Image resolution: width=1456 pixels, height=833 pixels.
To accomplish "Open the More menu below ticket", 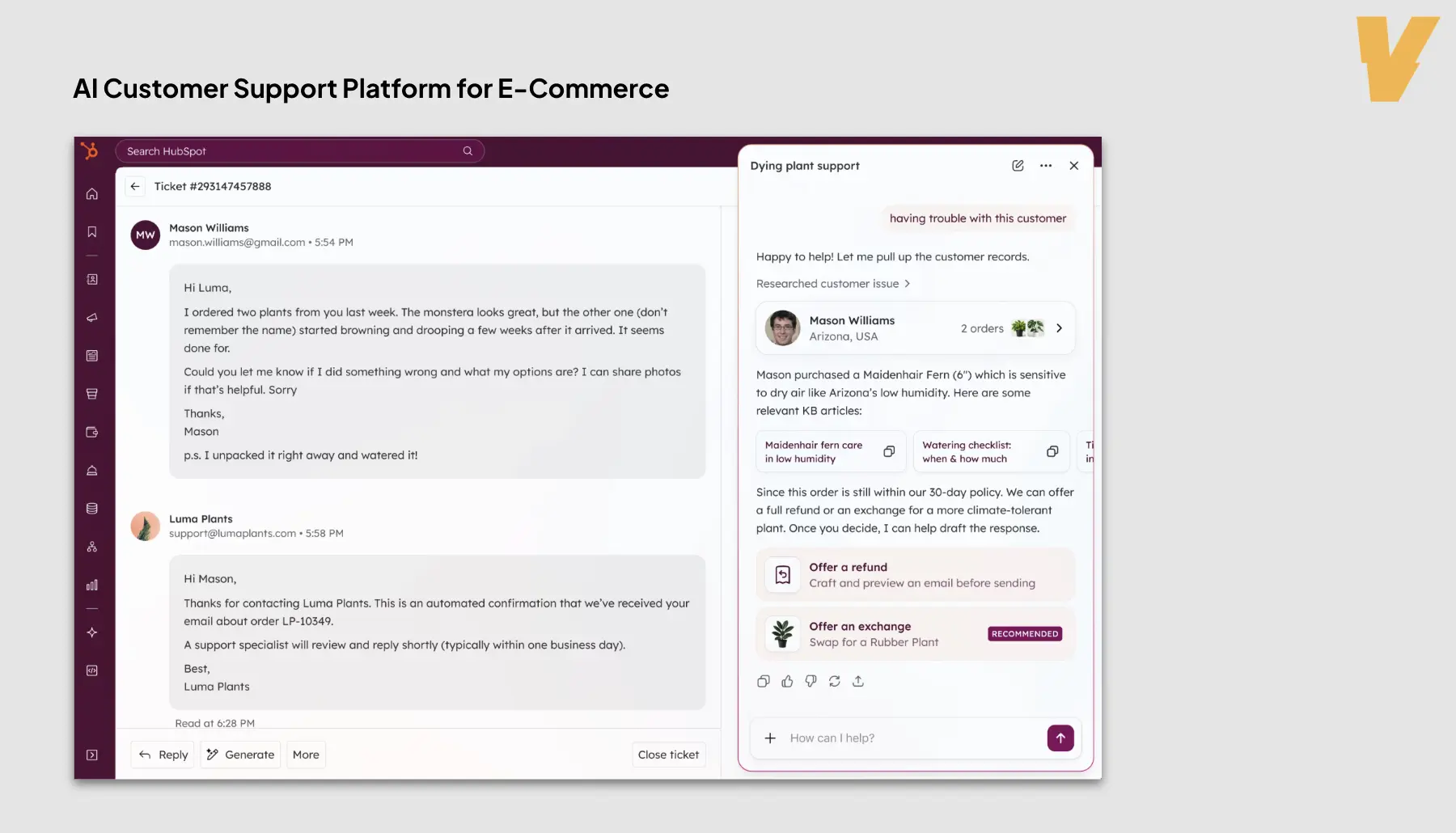I will point(306,755).
